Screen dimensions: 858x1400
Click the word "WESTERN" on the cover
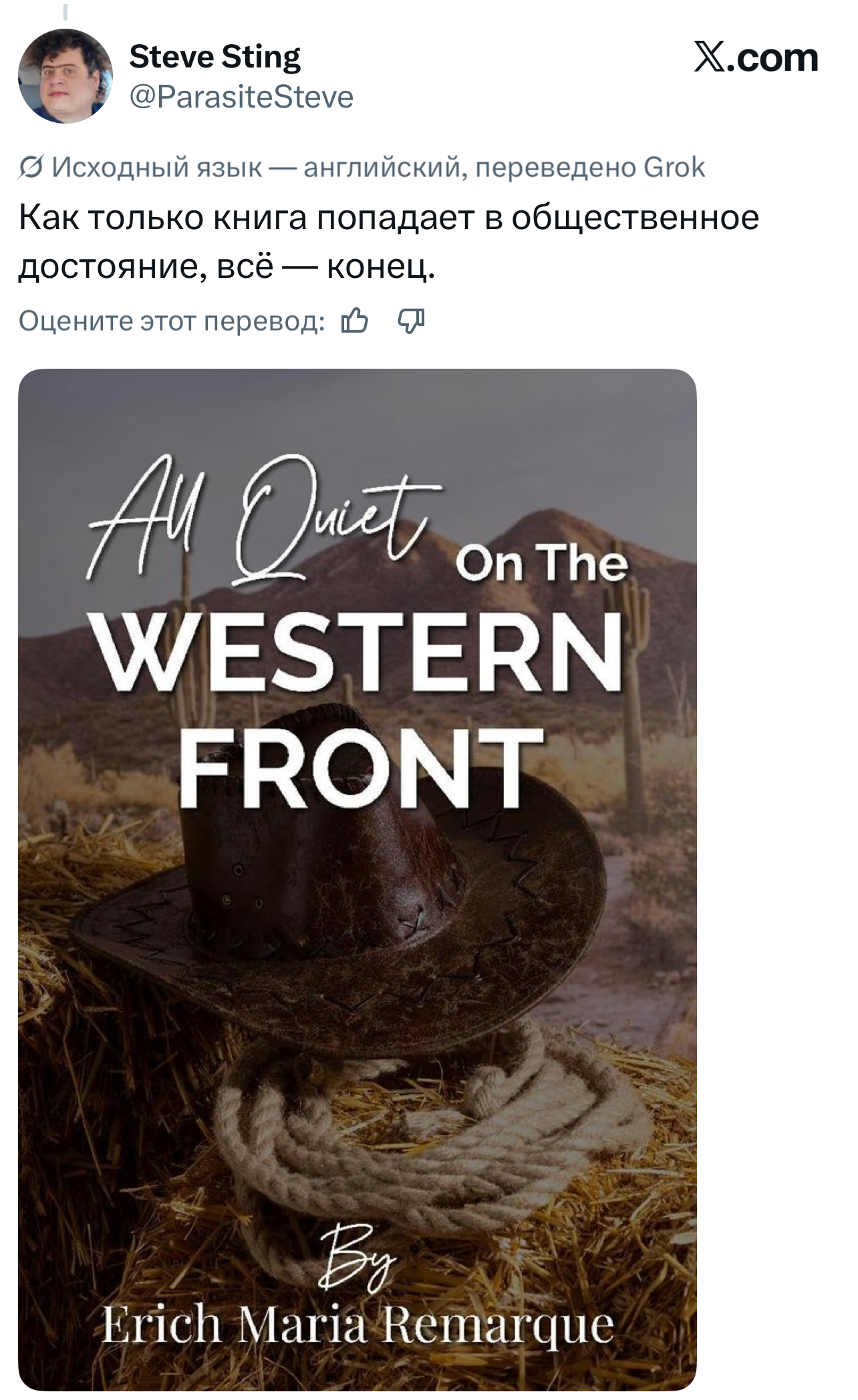pyautogui.click(x=358, y=651)
